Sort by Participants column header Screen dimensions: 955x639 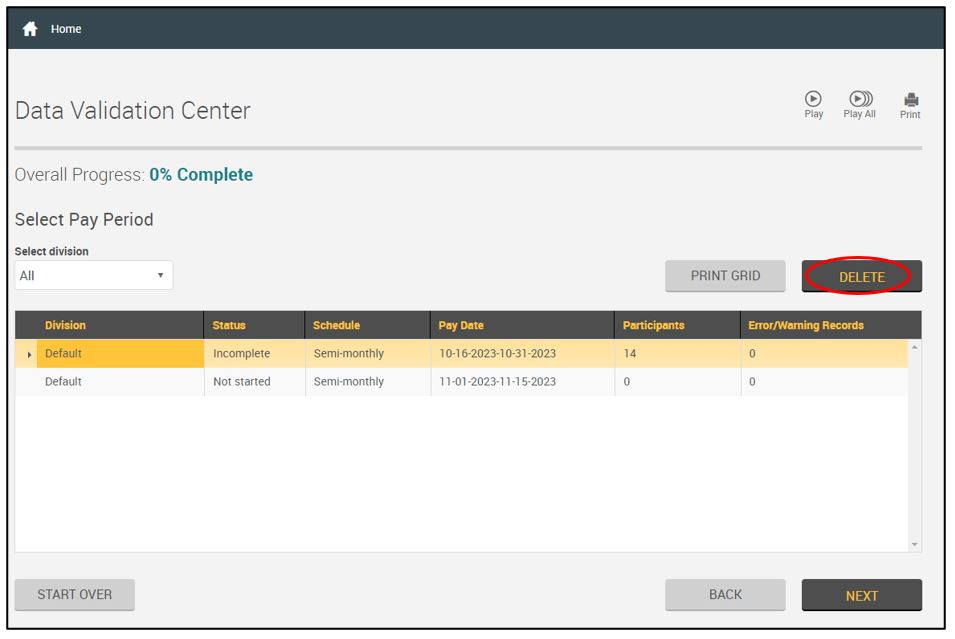(x=653, y=325)
